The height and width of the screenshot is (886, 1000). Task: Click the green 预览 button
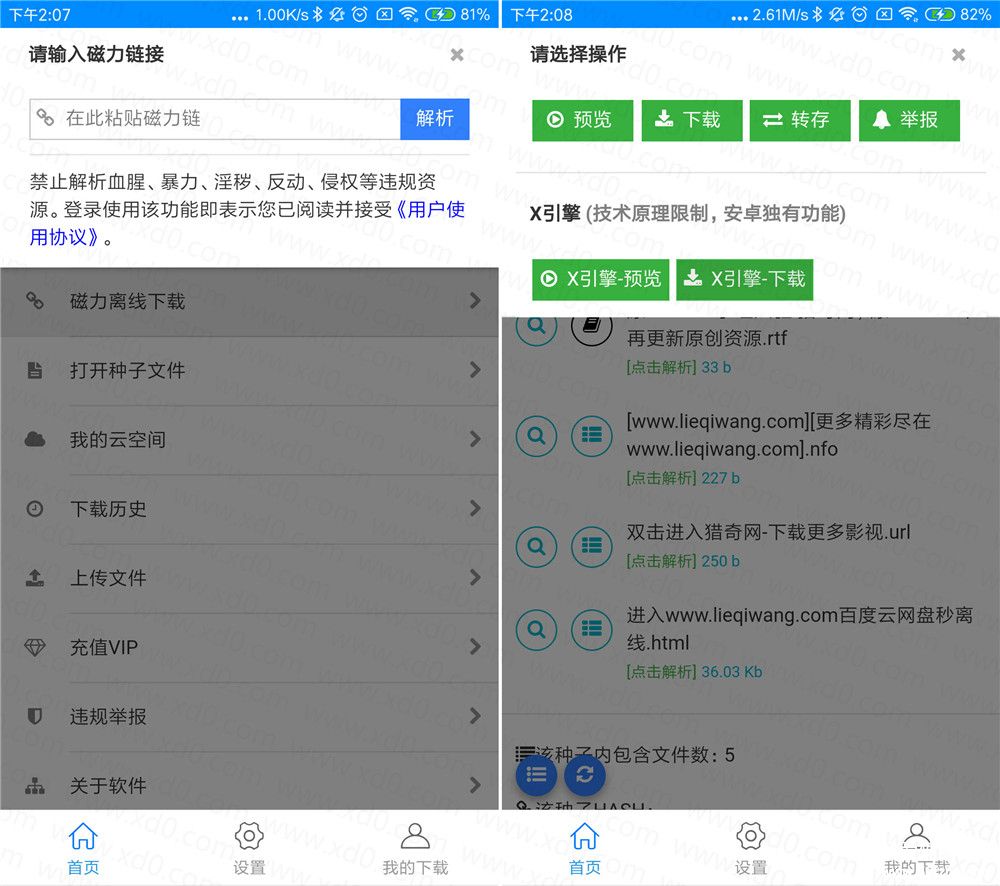click(582, 120)
